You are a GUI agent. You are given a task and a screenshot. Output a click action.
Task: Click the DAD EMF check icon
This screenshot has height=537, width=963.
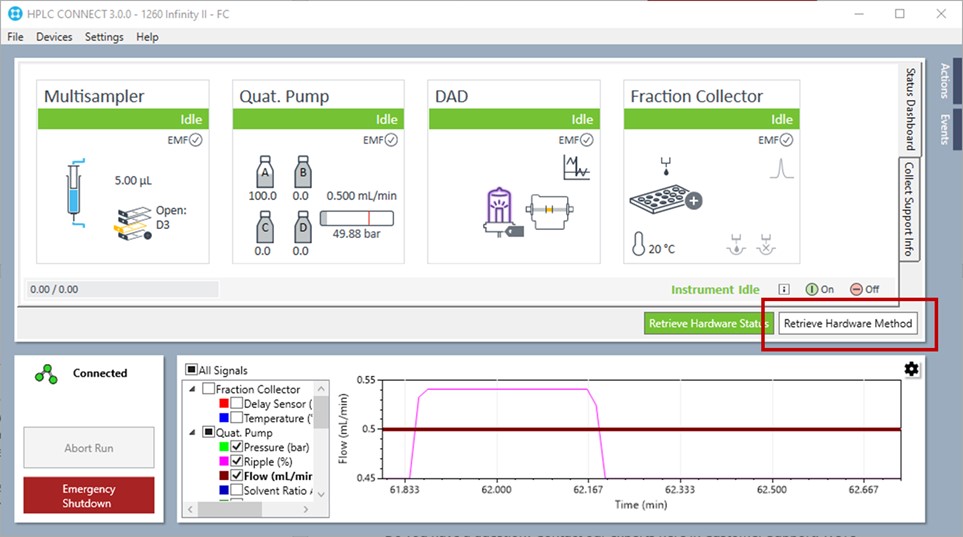tap(587, 140)
